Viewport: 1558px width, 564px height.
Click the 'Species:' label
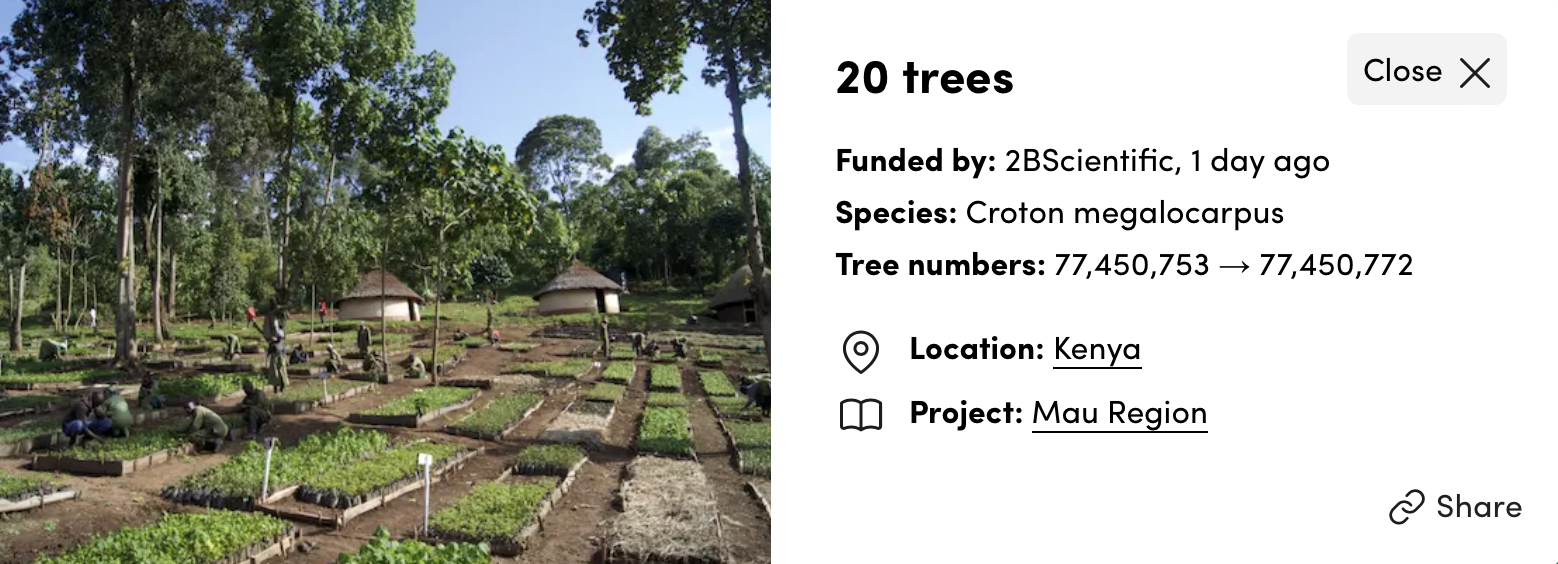(897, 213)
